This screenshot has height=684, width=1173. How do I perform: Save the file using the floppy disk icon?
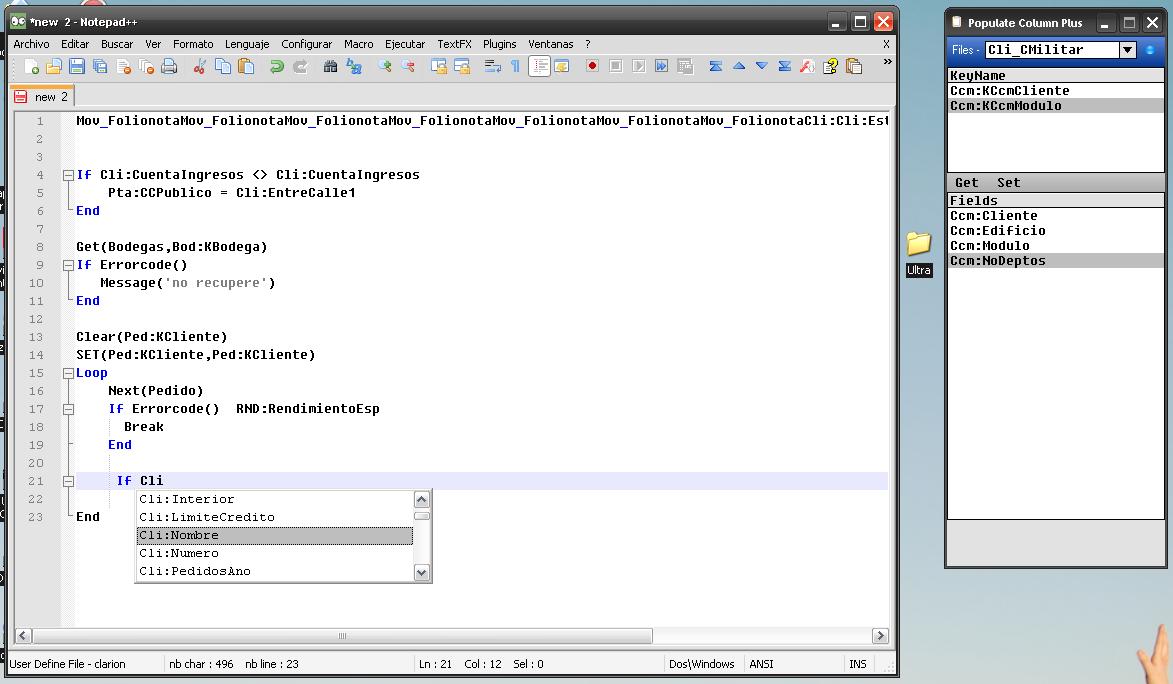tap(76, 67)
